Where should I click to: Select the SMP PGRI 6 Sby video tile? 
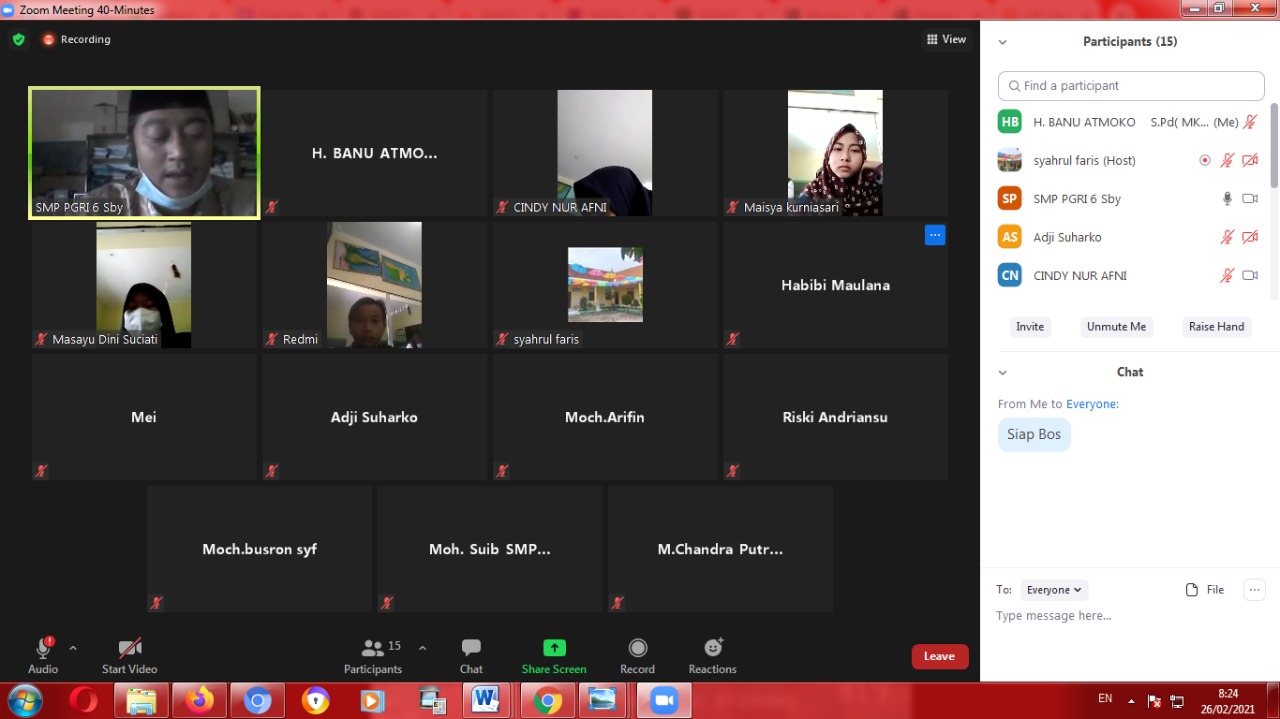[144, 152]
